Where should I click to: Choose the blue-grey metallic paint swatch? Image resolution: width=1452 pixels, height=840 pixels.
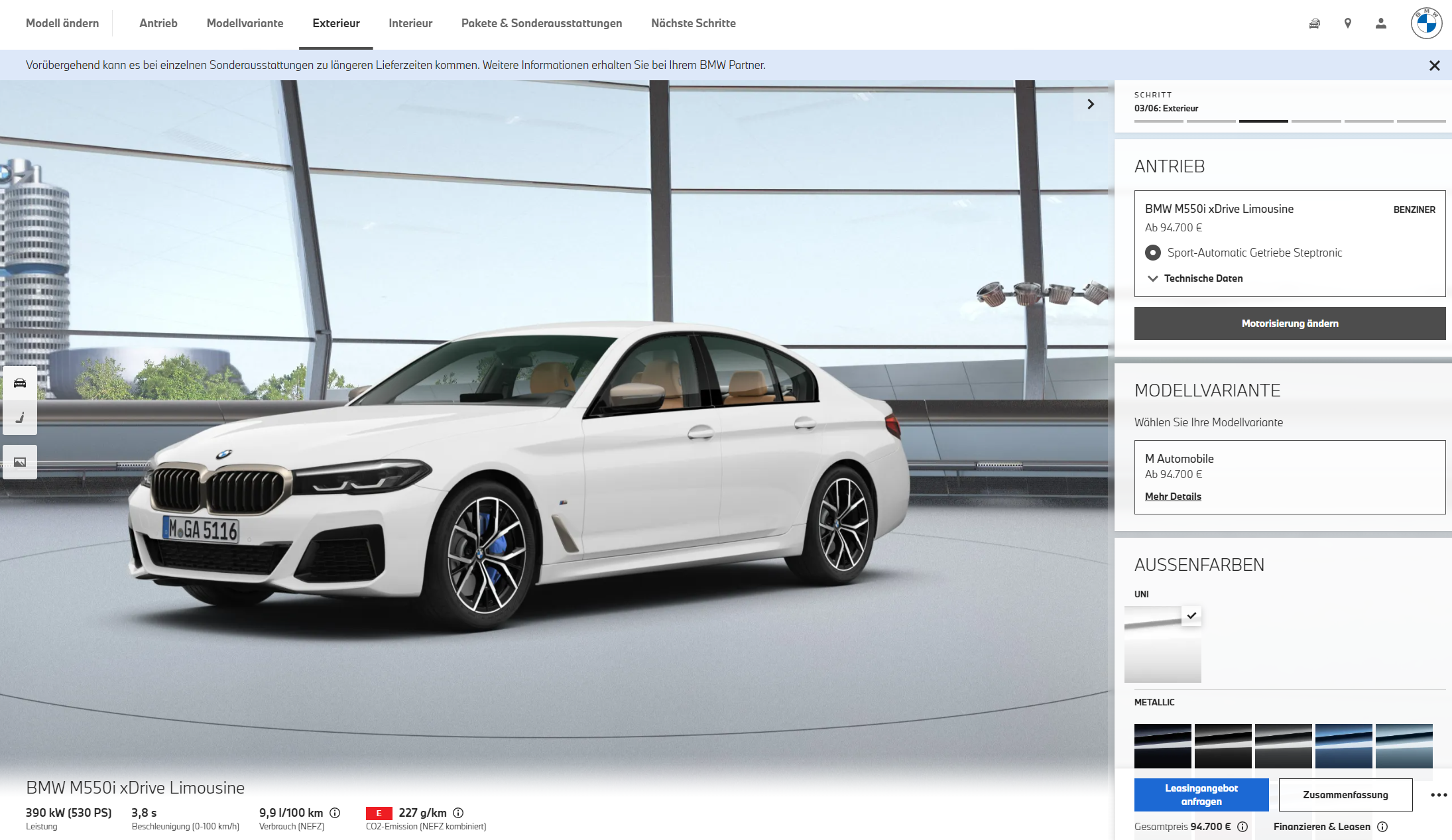(1404, 747)
